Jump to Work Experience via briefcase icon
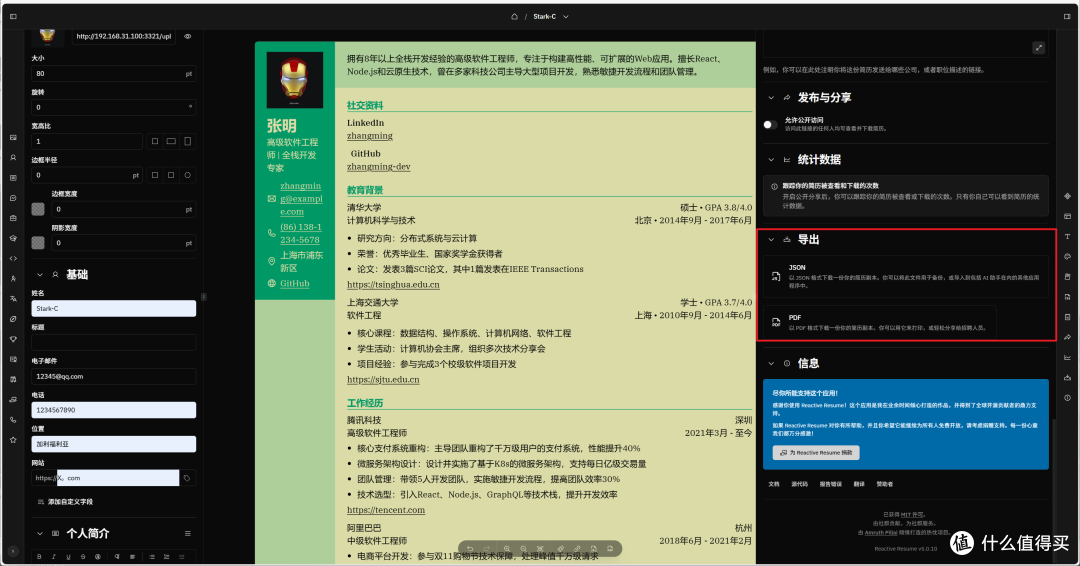Image resolution: width=1080 pixels, height=566 pixels. (13, 218)
